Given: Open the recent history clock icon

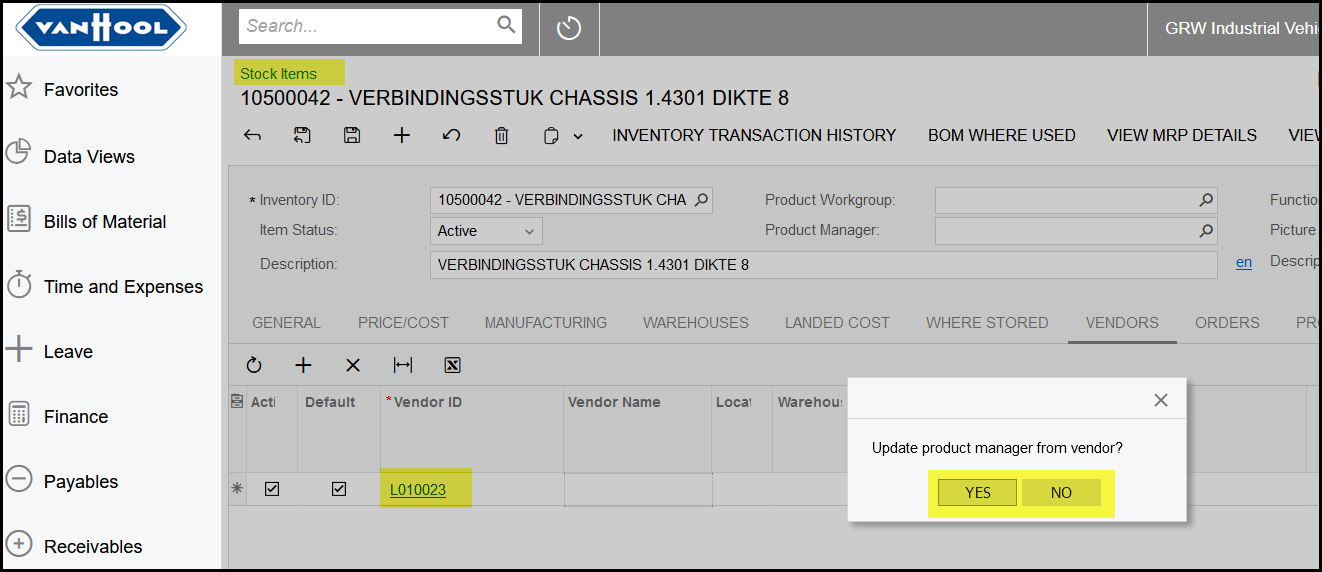Looking at the screenshot, I should pyautogui.click(x=569, y=28).
